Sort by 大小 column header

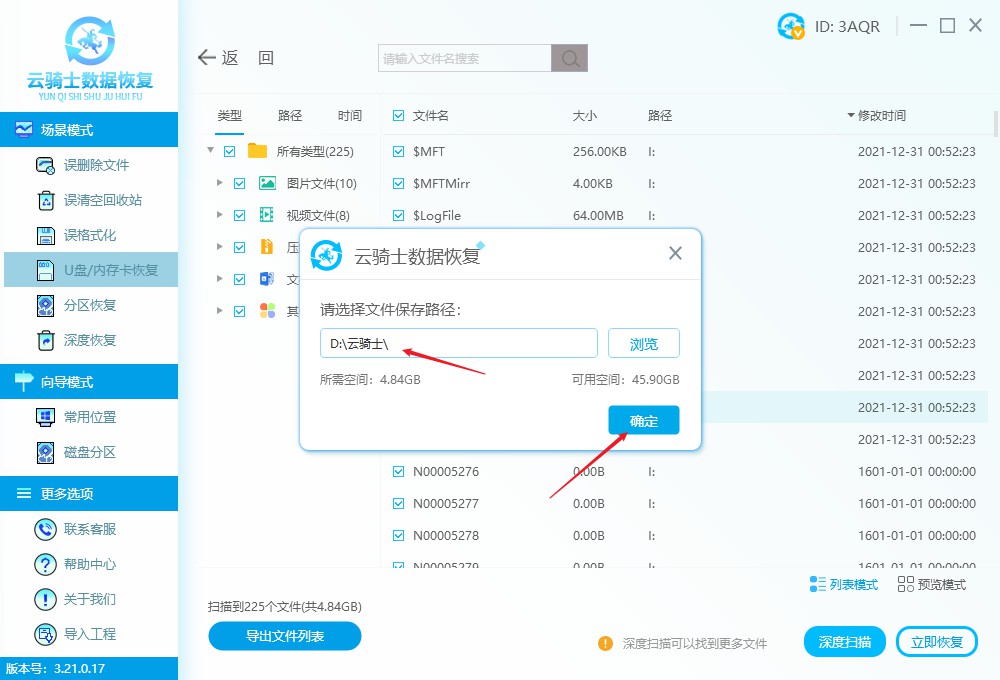[x=585, y=115]
